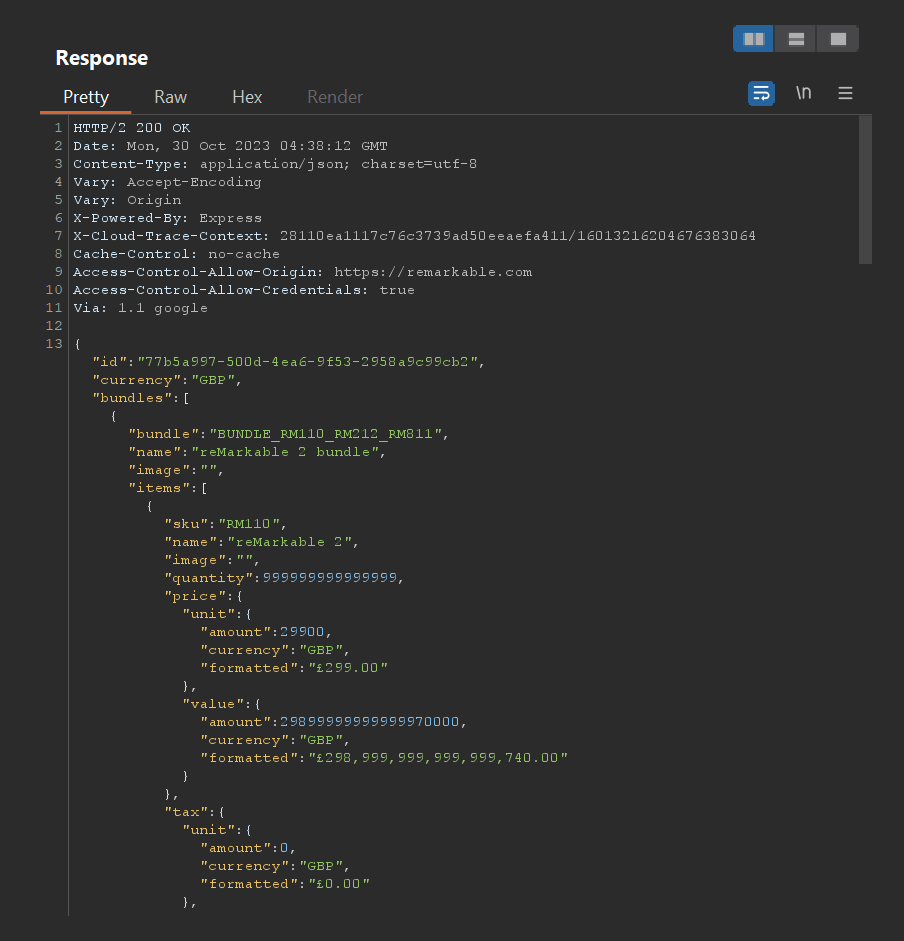The image size is (904, 941).
Task: Toggle line wrap in Response pane
Action: pyautogui.click(x=761, y=93)
